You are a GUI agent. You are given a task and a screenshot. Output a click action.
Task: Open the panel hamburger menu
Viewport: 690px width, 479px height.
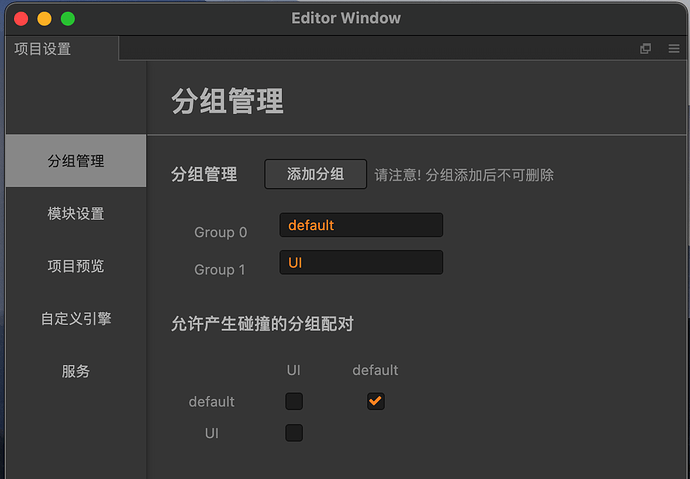click(674, 48)
